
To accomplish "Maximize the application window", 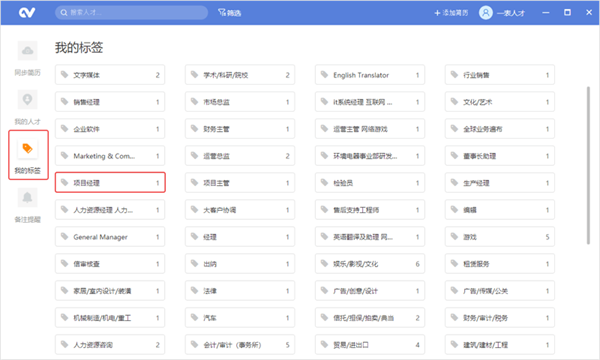I will [567, 13].
